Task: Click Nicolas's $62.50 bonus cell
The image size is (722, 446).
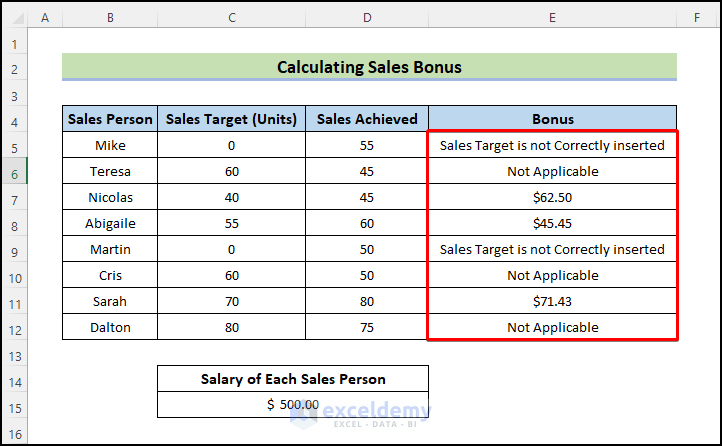Action: (552, 198)
